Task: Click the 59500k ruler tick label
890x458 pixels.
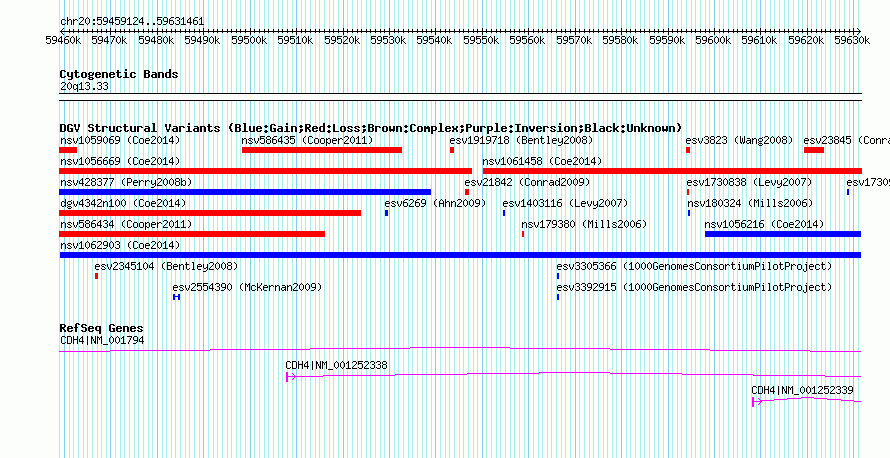Action: click(x=250, y=40)
